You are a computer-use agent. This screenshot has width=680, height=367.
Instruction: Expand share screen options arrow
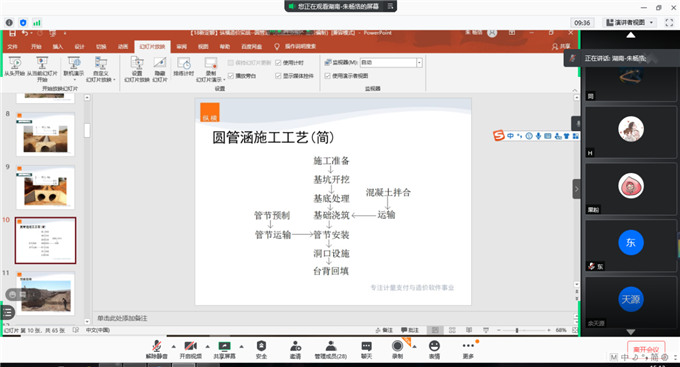pos(242,346)
